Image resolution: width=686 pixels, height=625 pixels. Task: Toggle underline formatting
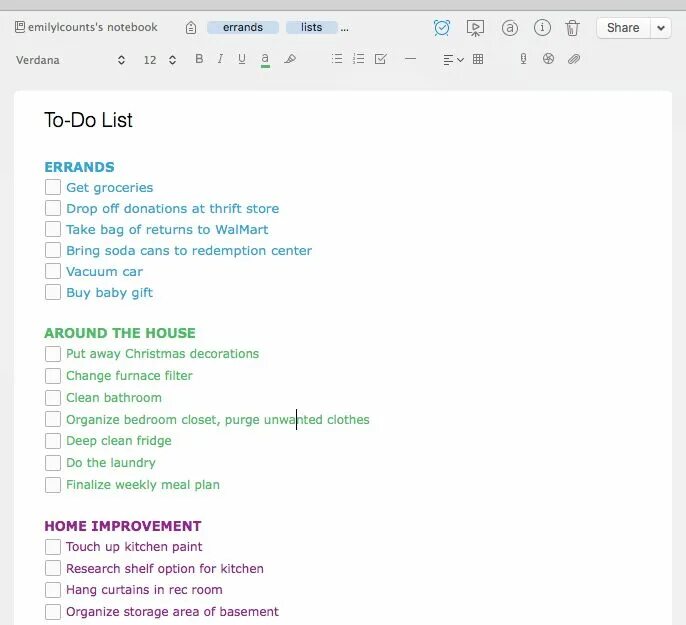click(x=242, y=59)
